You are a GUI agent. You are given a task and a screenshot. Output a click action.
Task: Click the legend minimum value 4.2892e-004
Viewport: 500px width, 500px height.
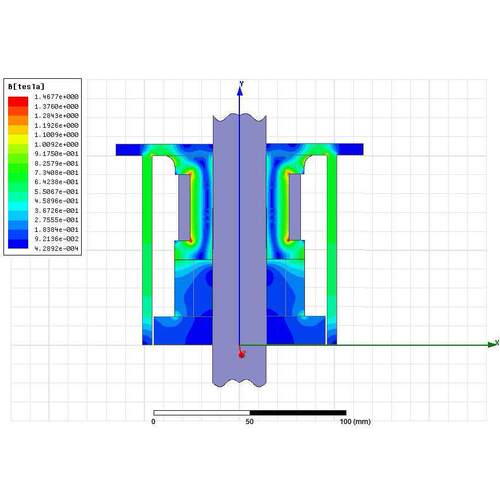click(x=57, y=249)
